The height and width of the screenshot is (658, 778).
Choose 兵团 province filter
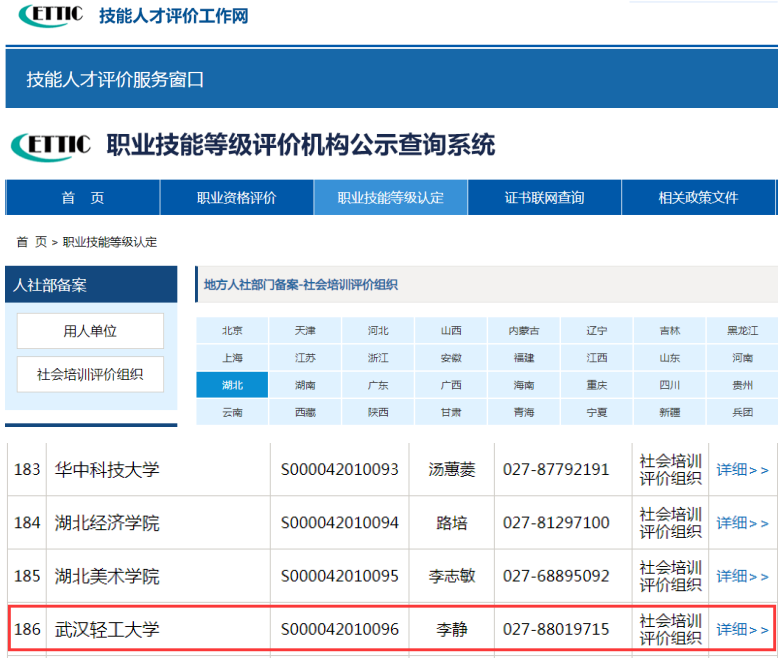[x=743, y=412]
